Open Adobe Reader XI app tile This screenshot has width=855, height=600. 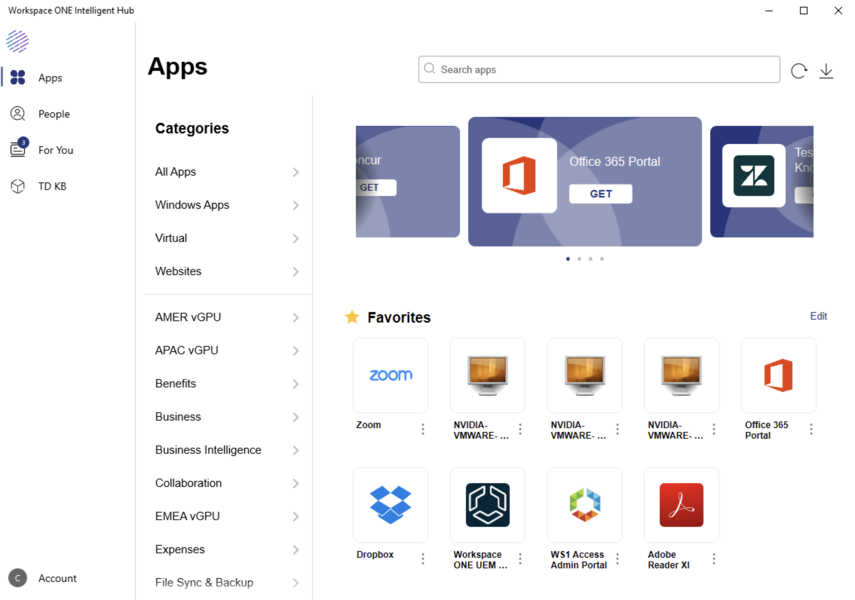(681, 504)
